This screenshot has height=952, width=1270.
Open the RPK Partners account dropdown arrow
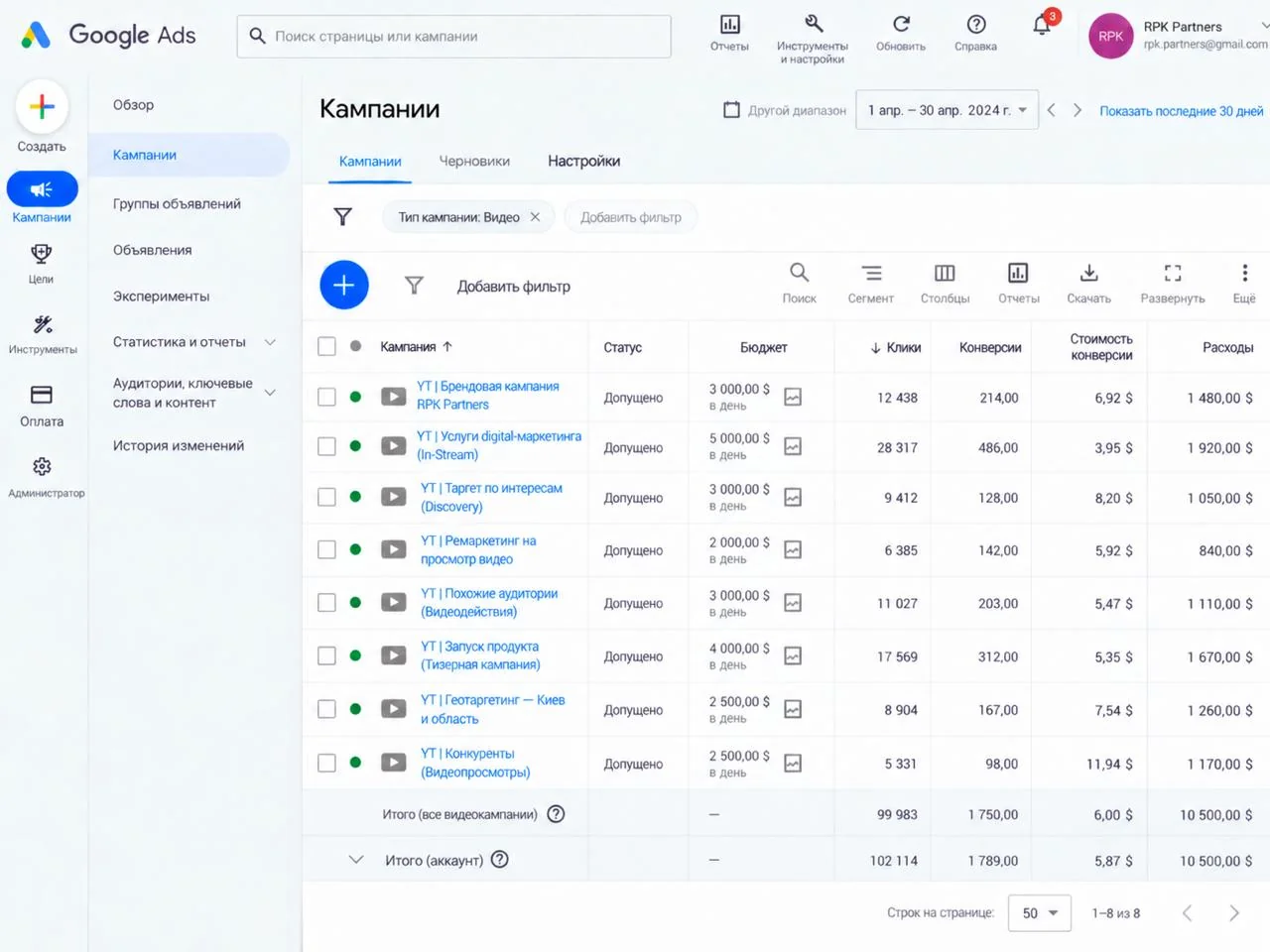(x=1264, y=26)
